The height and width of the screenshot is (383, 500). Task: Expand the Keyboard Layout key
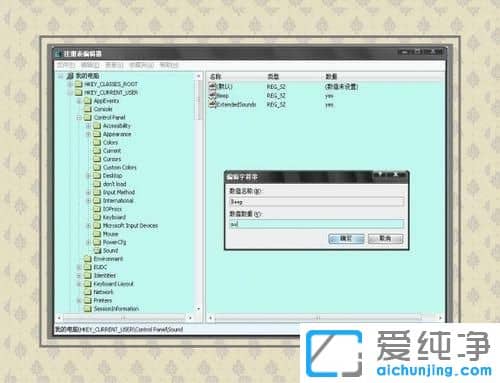click(x=79, y=284)
